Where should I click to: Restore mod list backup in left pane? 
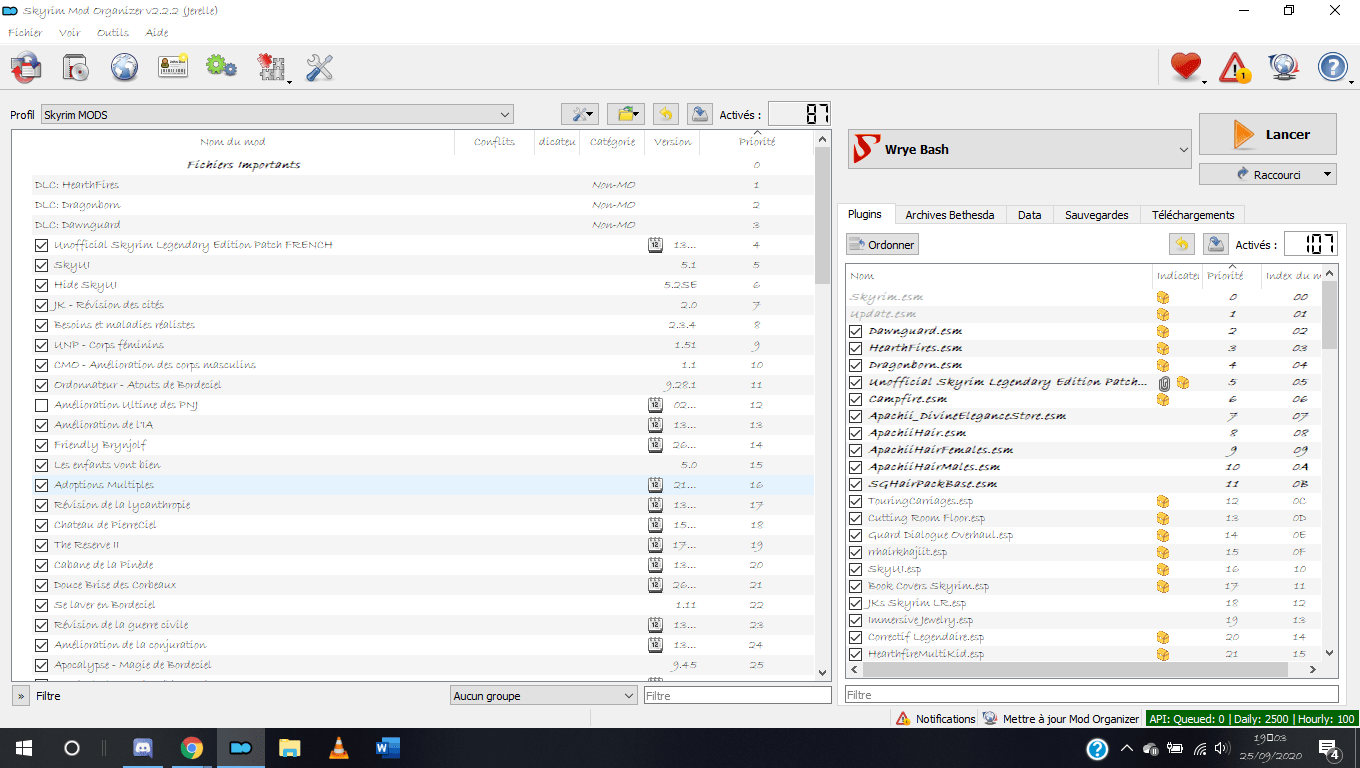[x=666, y=114]
